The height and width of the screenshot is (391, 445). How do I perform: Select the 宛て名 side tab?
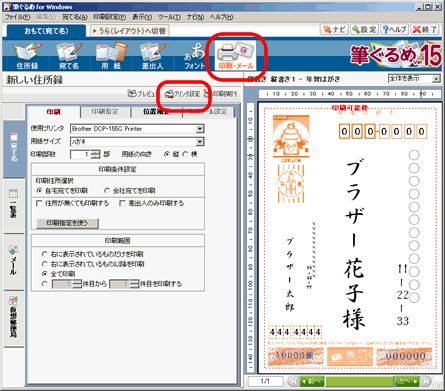click(x=14, y=148)
